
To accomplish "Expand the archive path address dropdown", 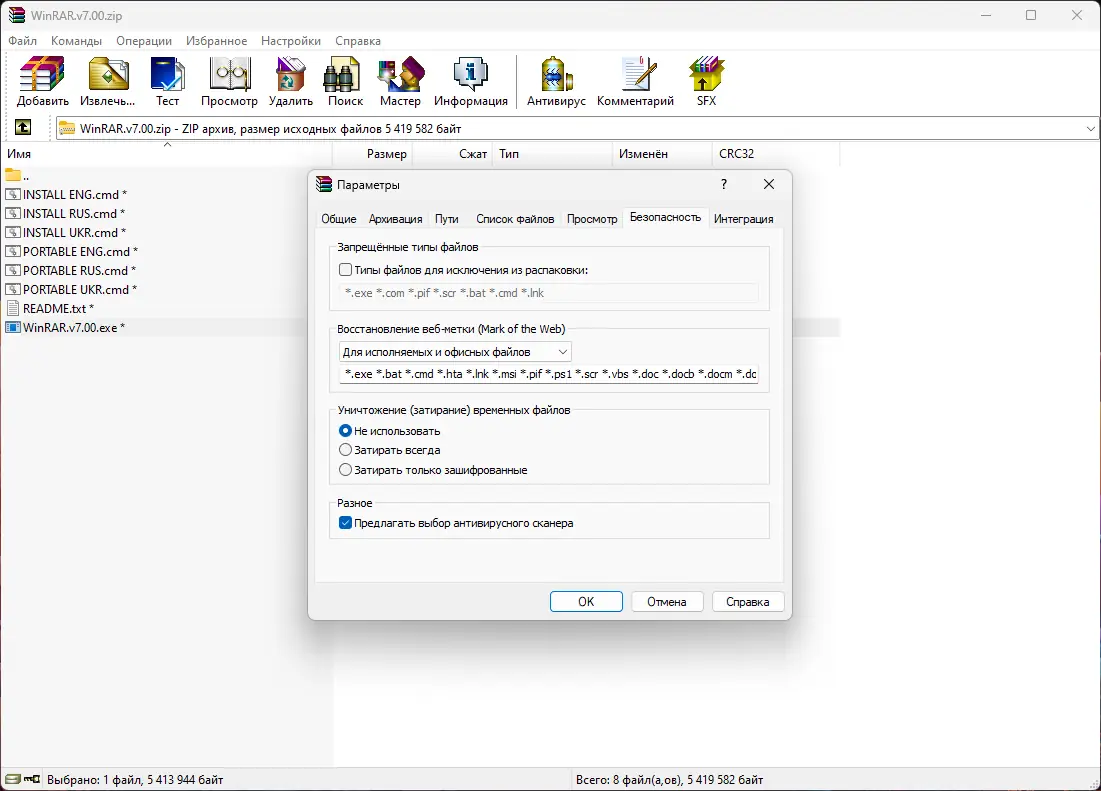I will pos(1090,128).
